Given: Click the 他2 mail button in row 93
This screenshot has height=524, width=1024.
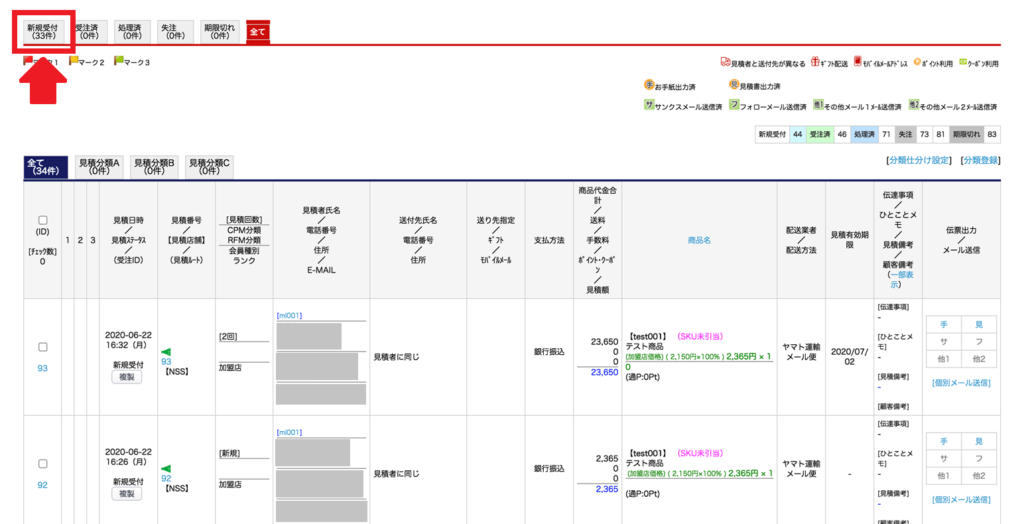Looking at the screenshot, I should pyautogui.click(x=978, y=357).
